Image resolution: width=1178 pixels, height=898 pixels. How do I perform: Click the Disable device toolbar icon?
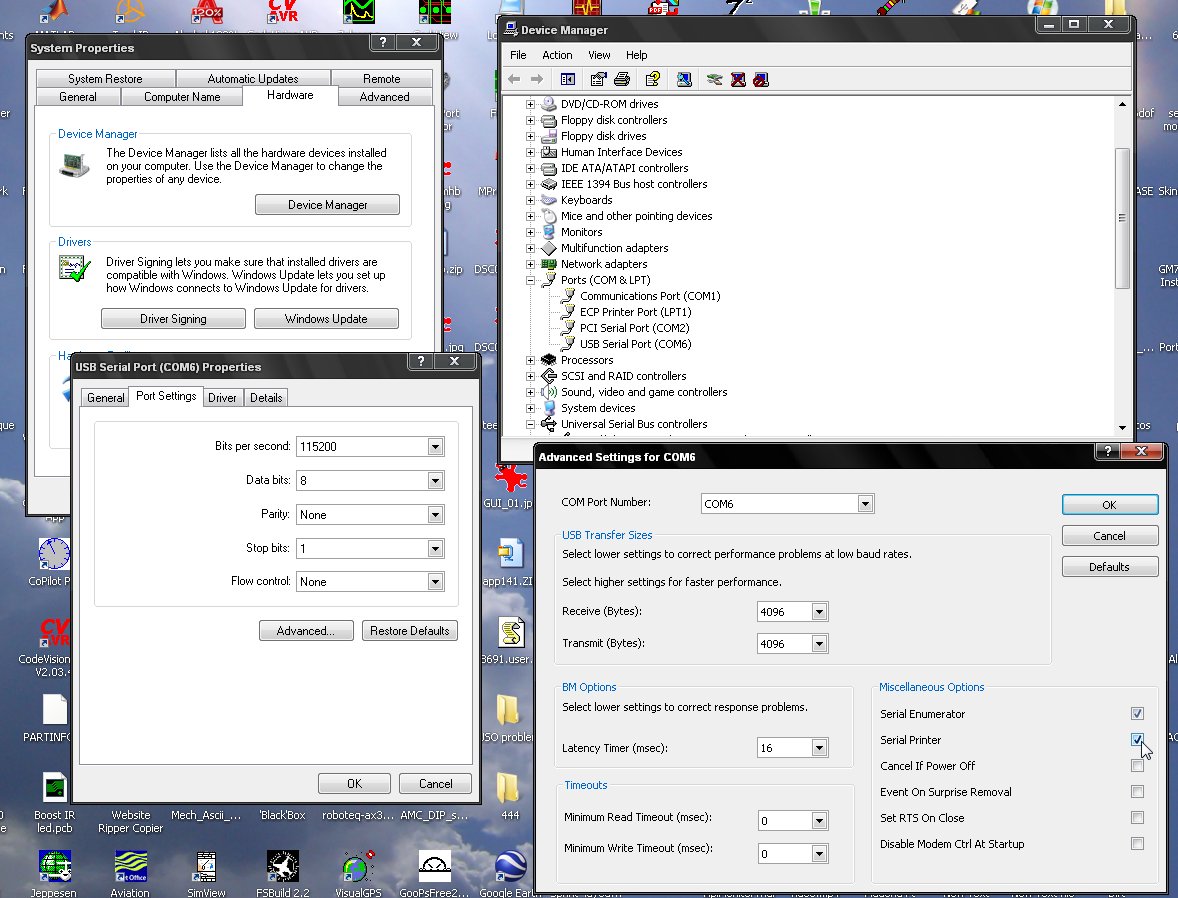(x=761, y=79)
